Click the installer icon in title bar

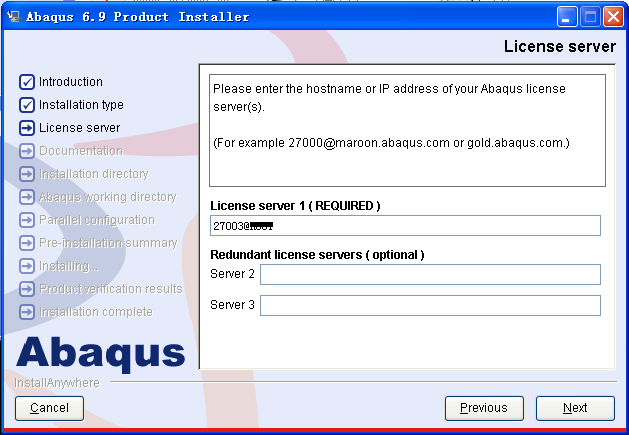14,16
